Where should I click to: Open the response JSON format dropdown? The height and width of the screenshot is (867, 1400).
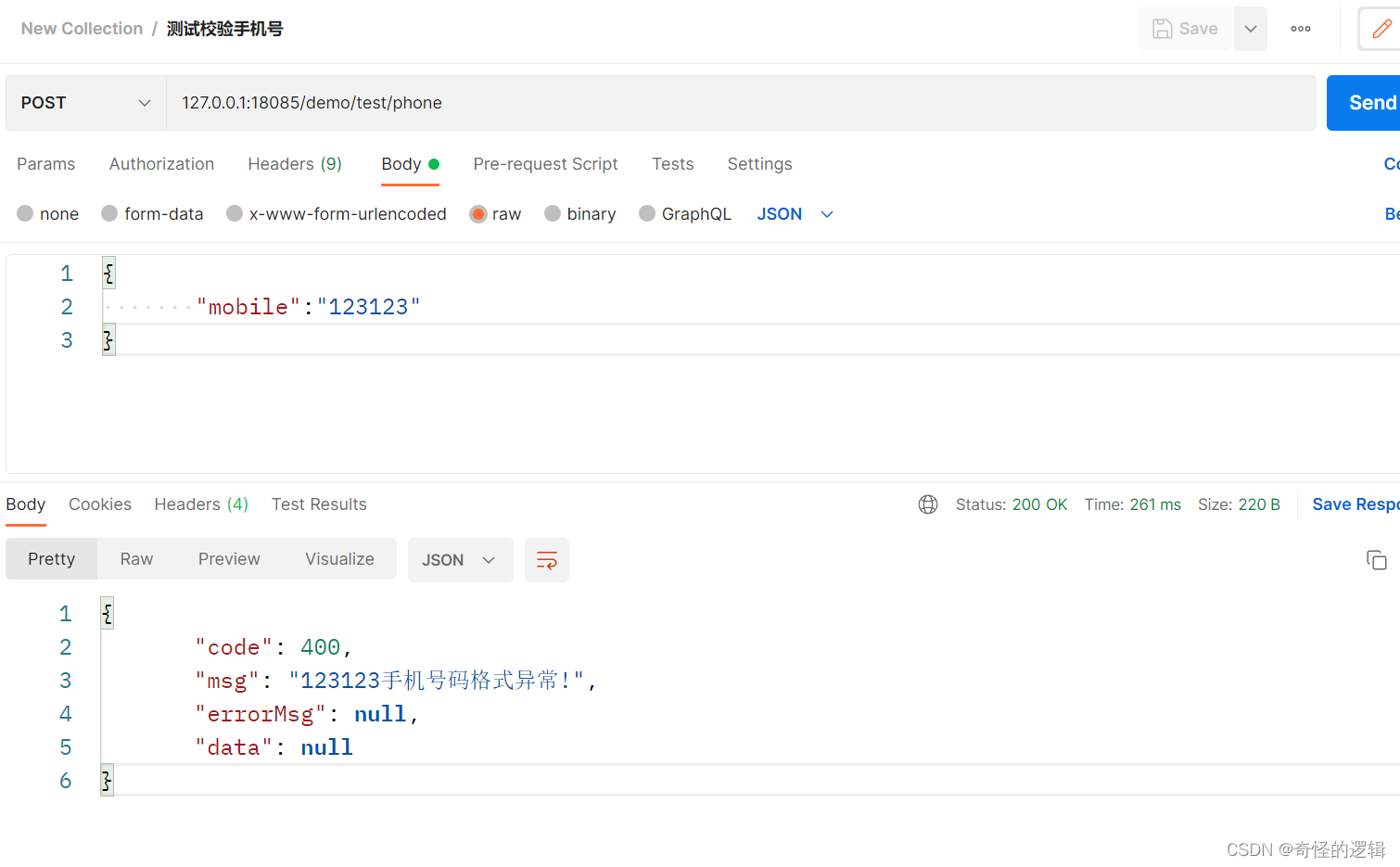coord(461,560)
